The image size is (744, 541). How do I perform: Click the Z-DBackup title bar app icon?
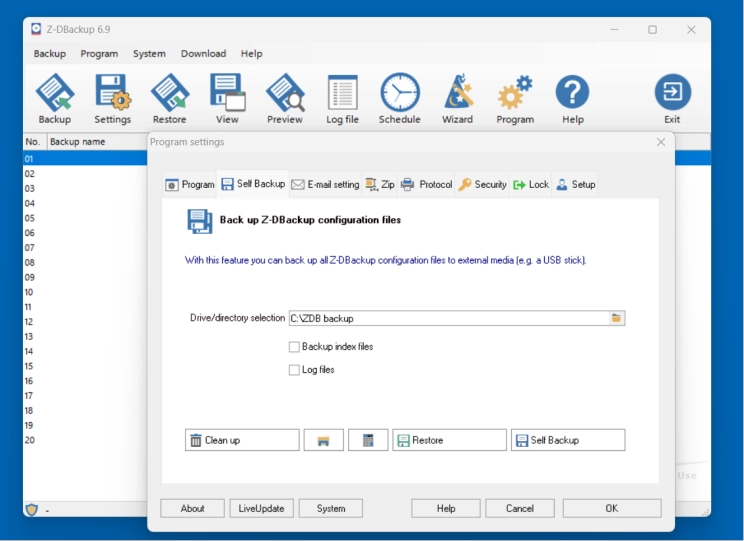(36, 29)
